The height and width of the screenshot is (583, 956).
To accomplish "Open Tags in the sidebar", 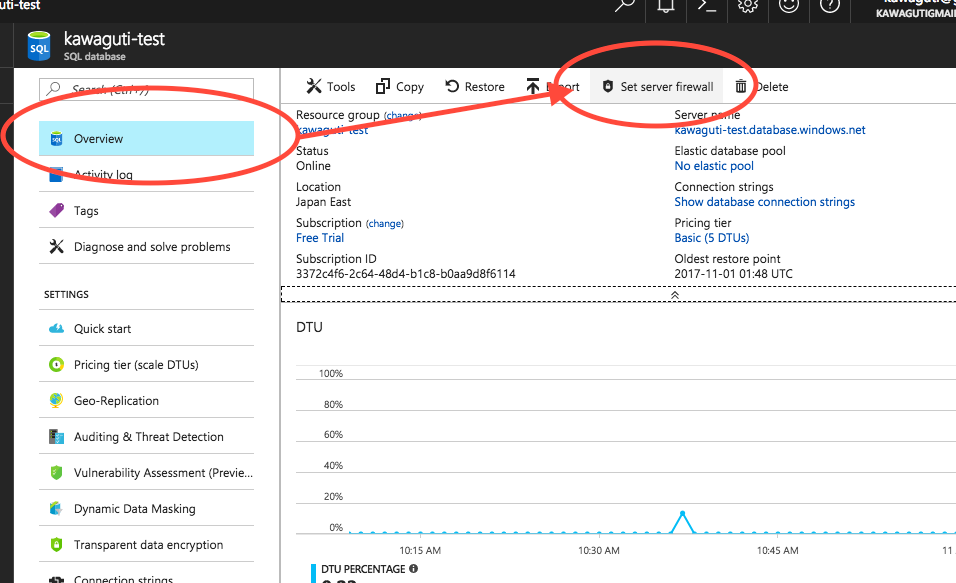I will [146, 210].
